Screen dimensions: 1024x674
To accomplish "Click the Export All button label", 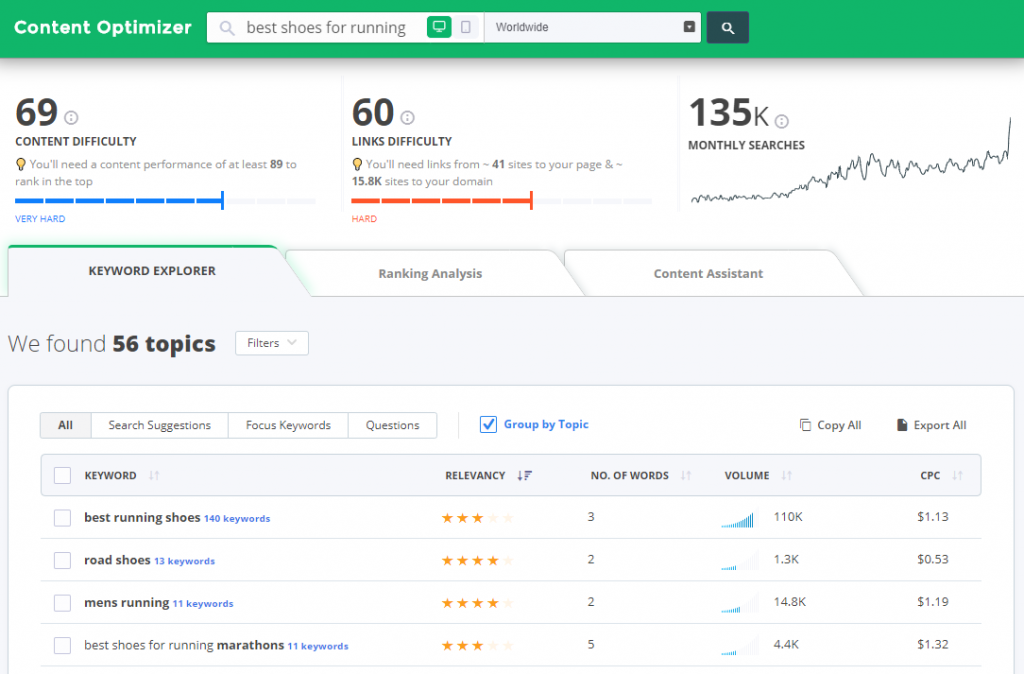I will pyautogui.click(x=940, y=425).
